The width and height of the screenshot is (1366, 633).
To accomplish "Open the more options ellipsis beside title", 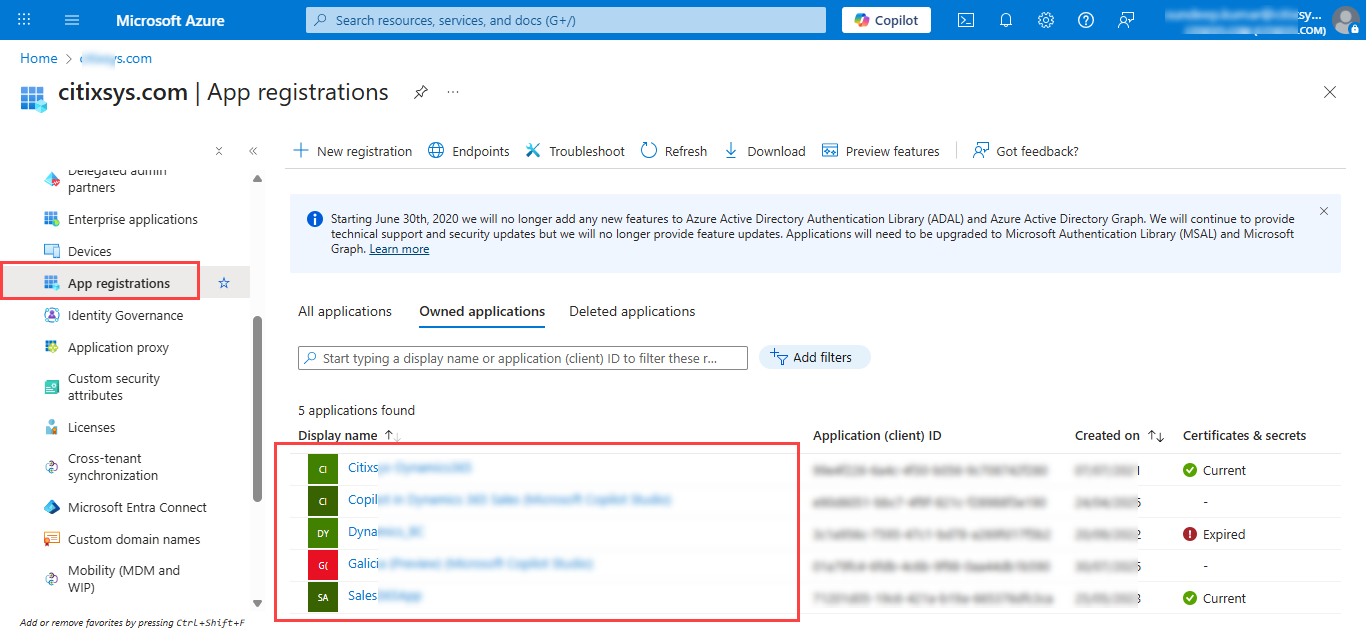I will [x=453, y=92].
